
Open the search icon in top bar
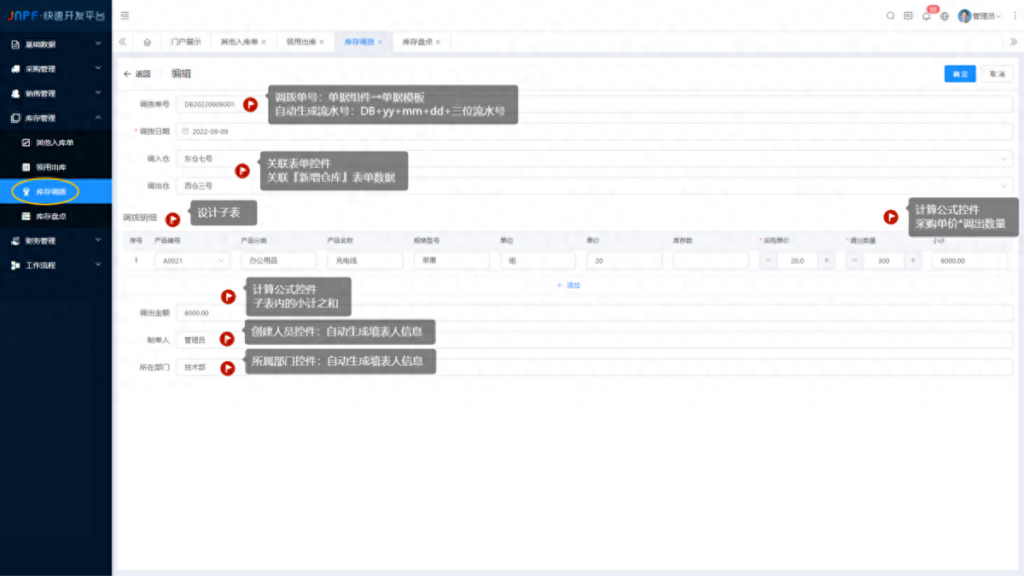(x=890, y=16)
